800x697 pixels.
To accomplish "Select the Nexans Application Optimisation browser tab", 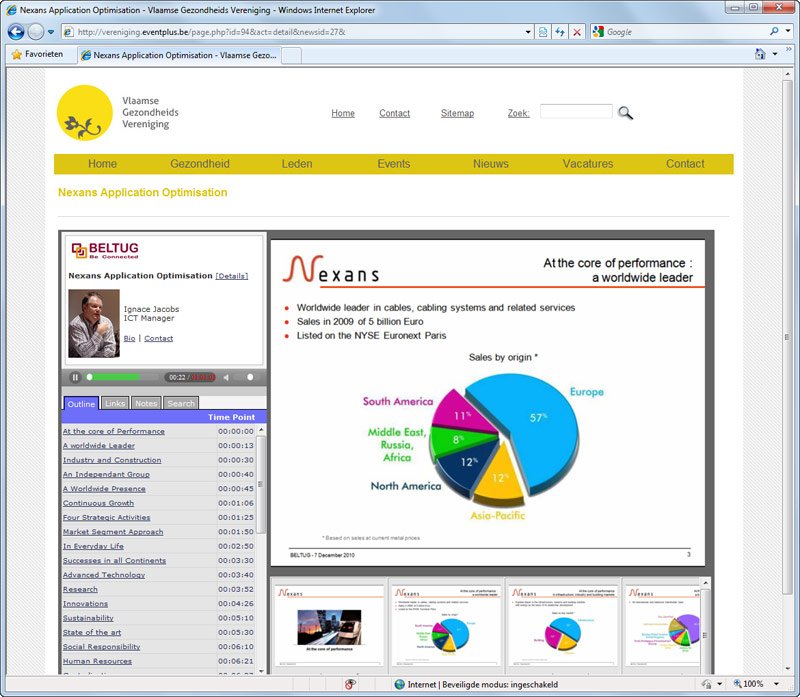I will [x=179, y=55].
